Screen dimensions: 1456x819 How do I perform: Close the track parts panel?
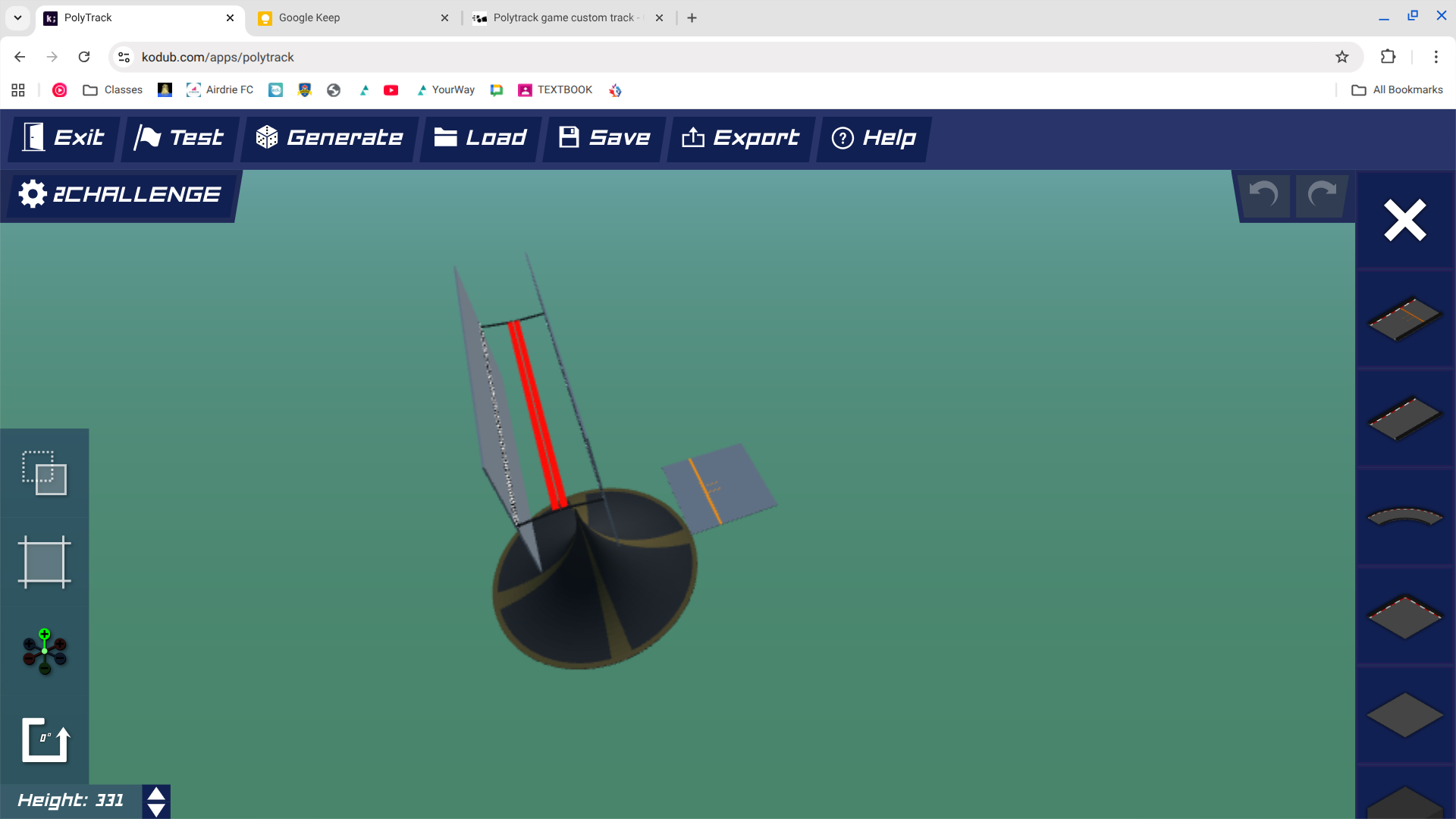[x=1404, y=221]
